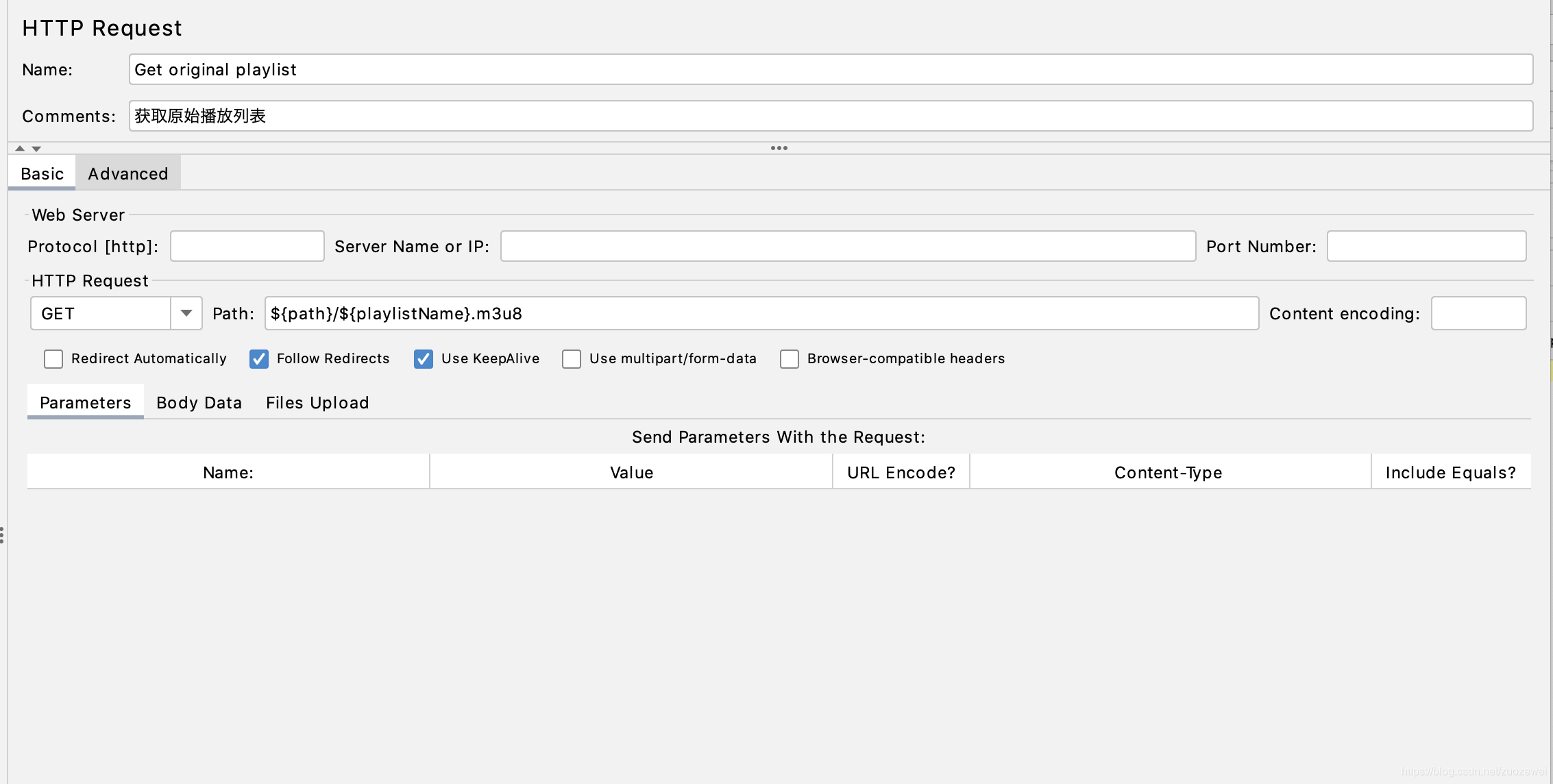Screen dimensions: 1553x784
Task: Enable Redirect Automatically checkbox
Action: pos(53,359)
